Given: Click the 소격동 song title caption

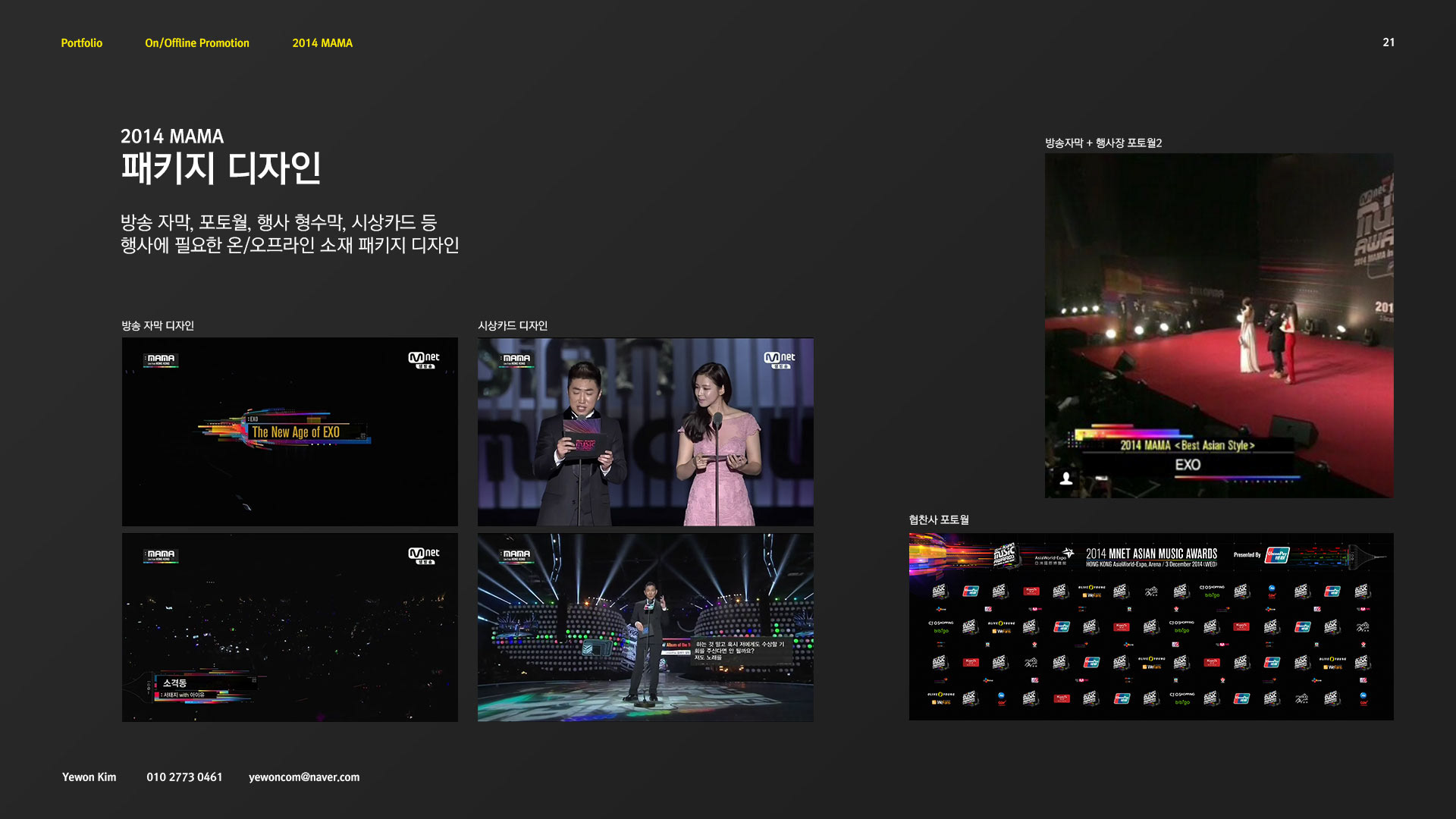Looking at the screenshot, I should (x=174, y=683).
